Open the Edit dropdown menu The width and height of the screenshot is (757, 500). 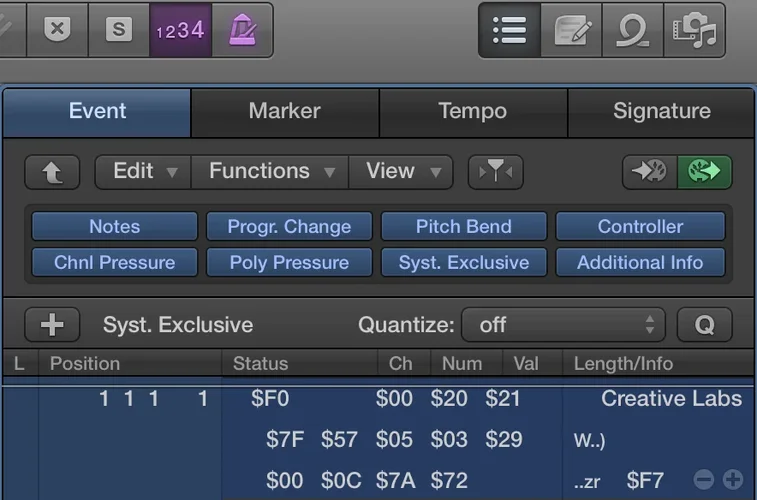click(143, 171)
